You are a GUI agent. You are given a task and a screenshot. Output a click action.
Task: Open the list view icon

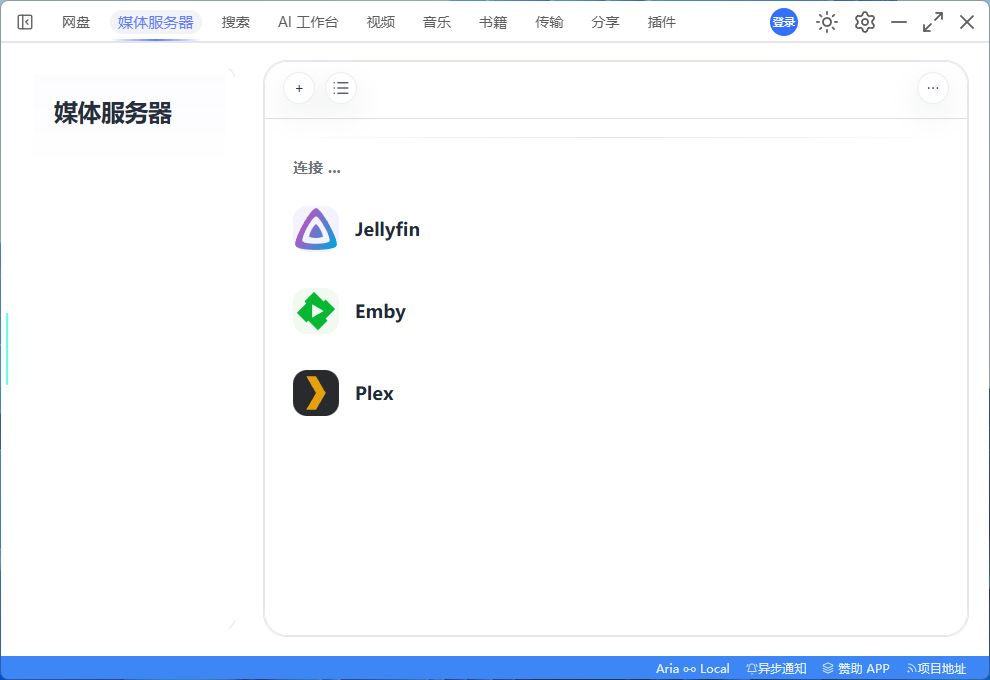point(341,88)
